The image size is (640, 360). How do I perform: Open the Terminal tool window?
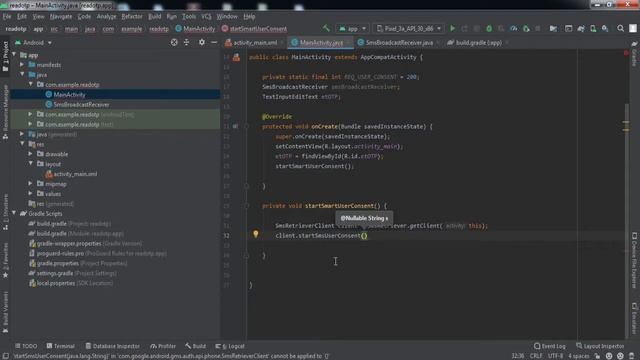click(60, 346)
